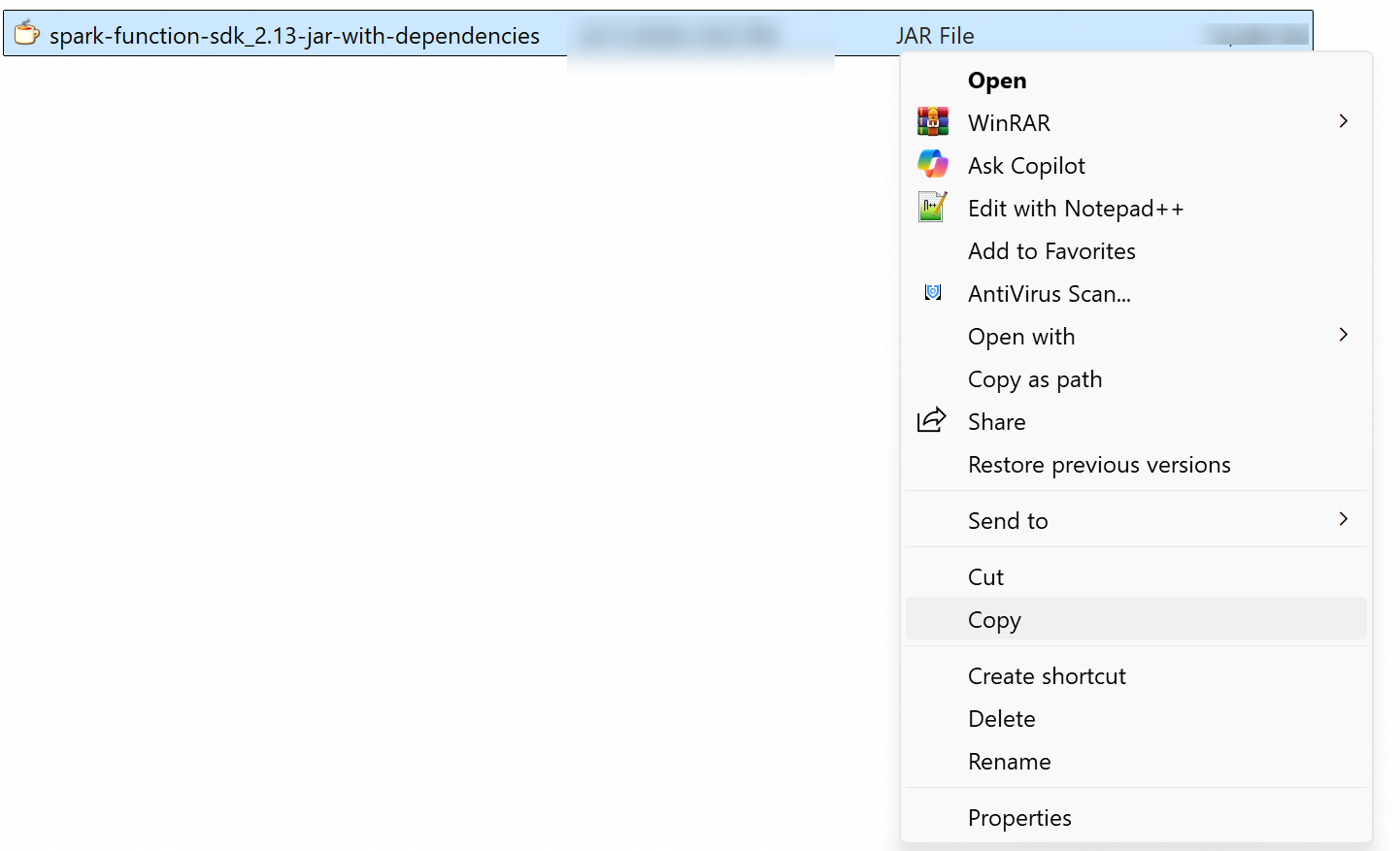
Task: Select the Share menu entry
Action: pos(1136,422)
